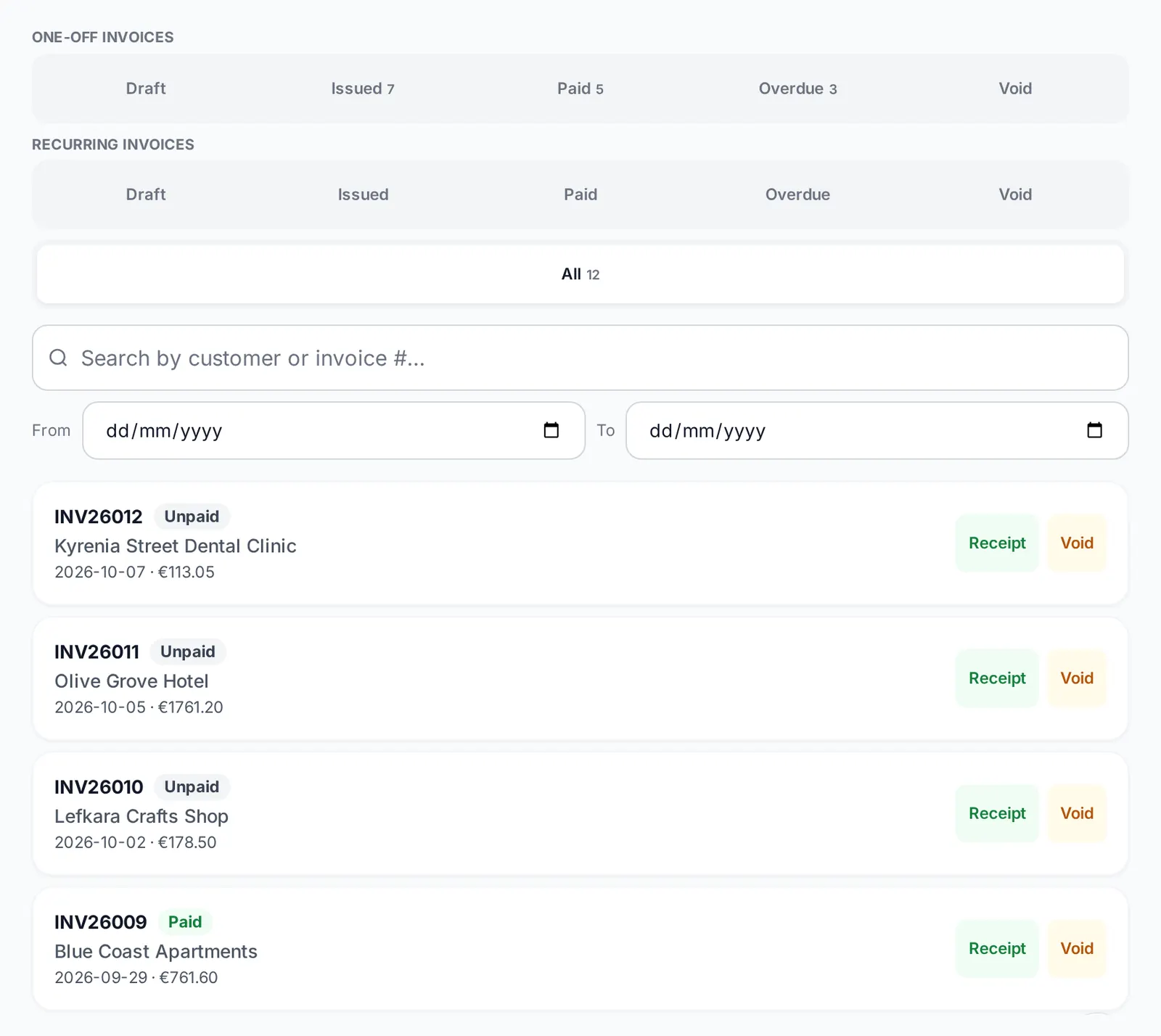1161x1036 pixels.
Task: Click the Unpaid badge on INV26012
Action: point(192,517)
